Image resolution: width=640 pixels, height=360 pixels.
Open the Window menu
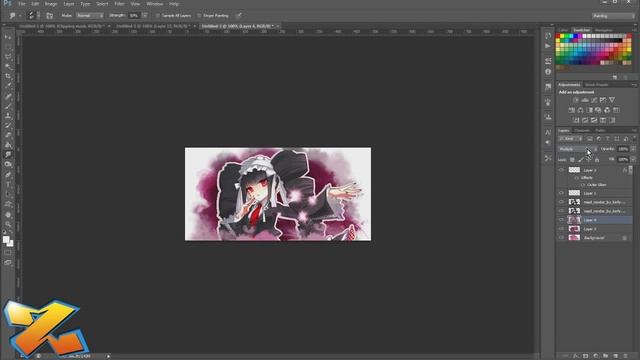pos(155,4)
